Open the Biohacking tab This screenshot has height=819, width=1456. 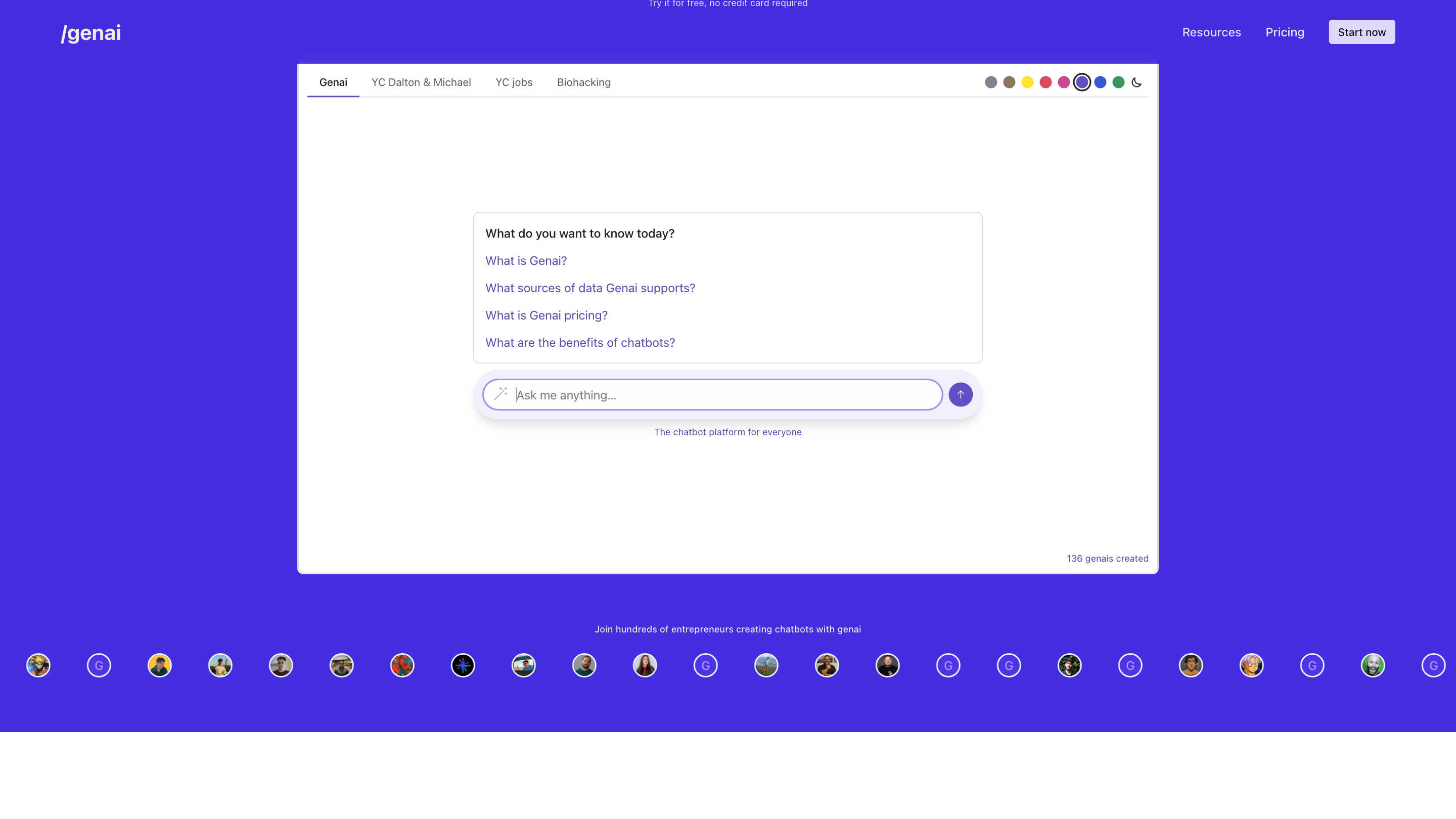(584, 82)
